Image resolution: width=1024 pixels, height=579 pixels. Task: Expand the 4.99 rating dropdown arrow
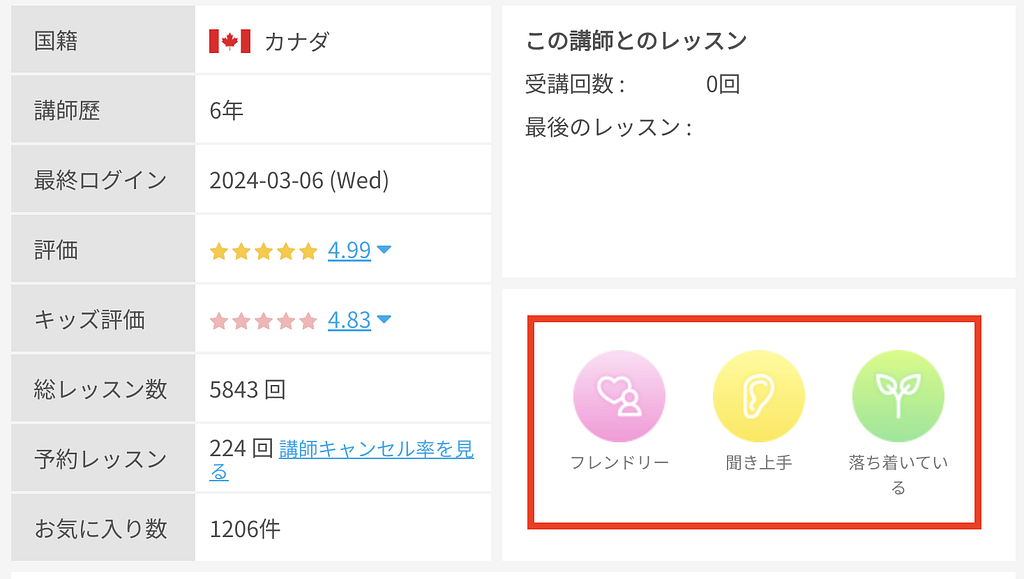point(384,250)
